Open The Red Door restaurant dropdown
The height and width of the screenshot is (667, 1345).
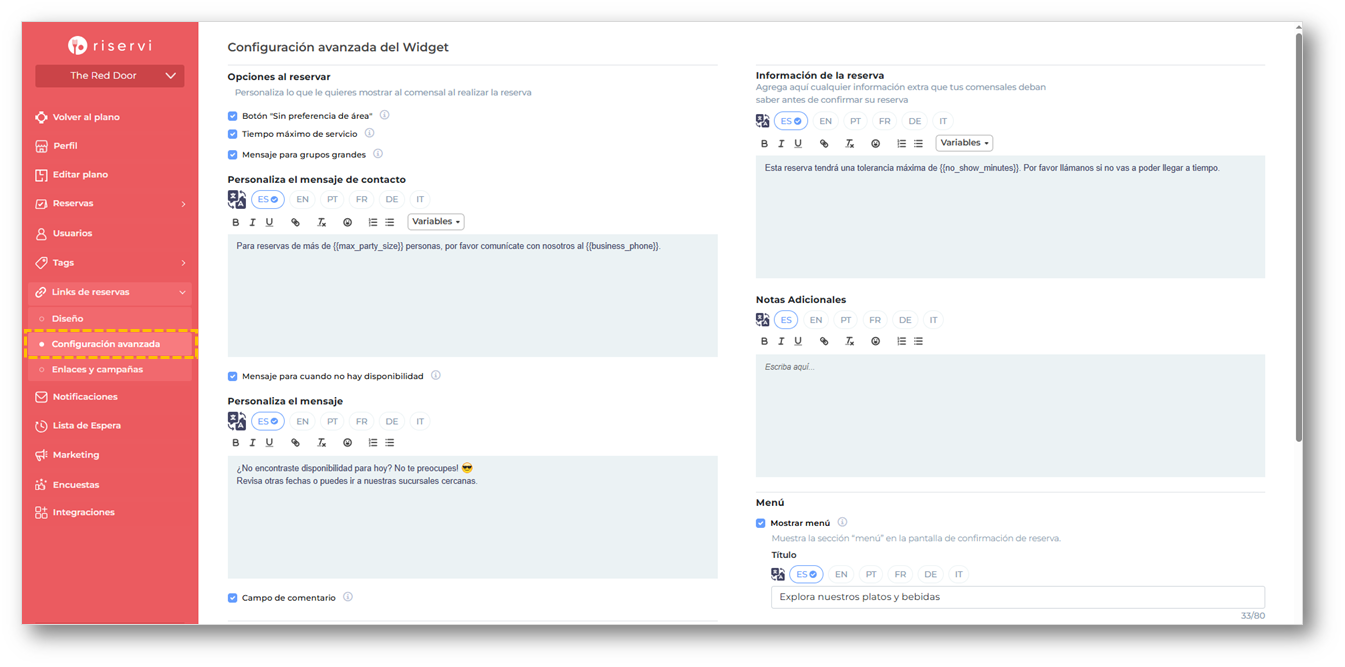(110, 75)
